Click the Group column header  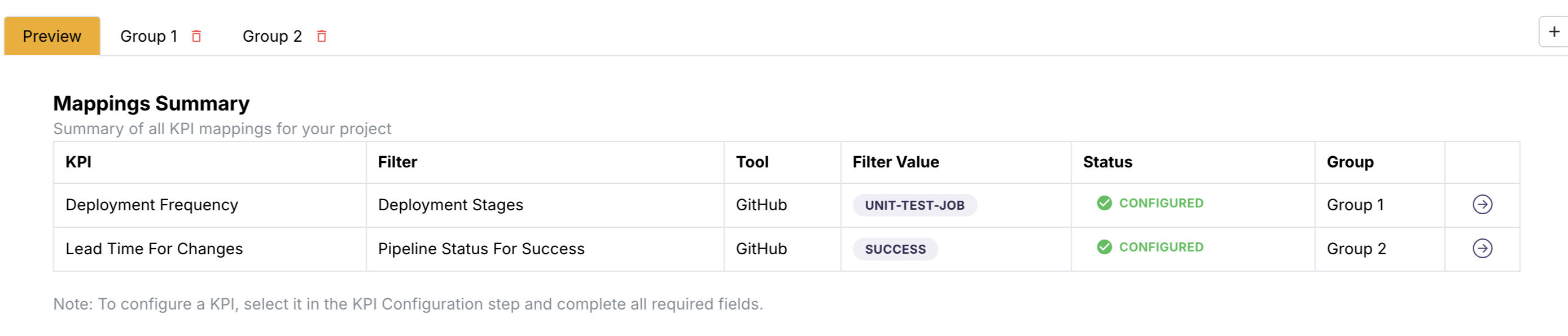(x=1350, y=162)
